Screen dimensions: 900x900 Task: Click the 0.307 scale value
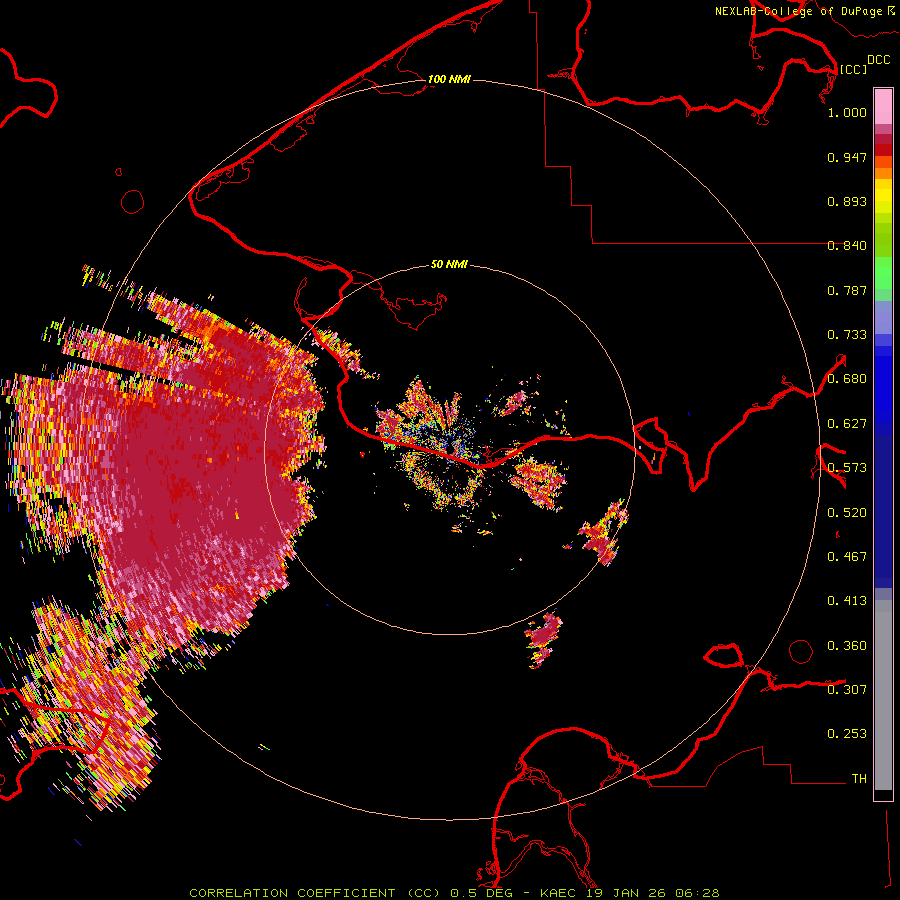847,689
